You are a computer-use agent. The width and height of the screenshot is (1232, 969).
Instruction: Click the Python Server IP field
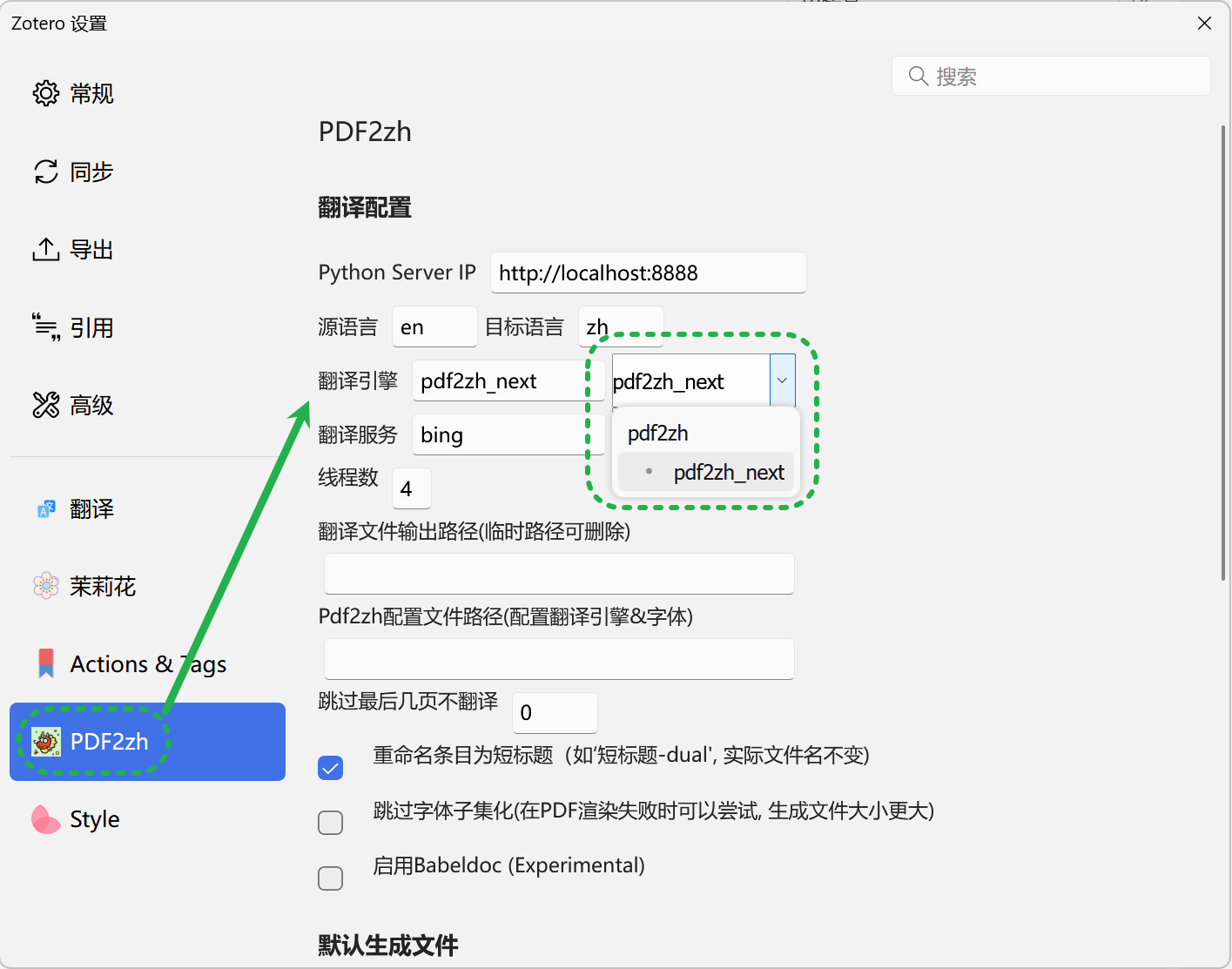648,273
